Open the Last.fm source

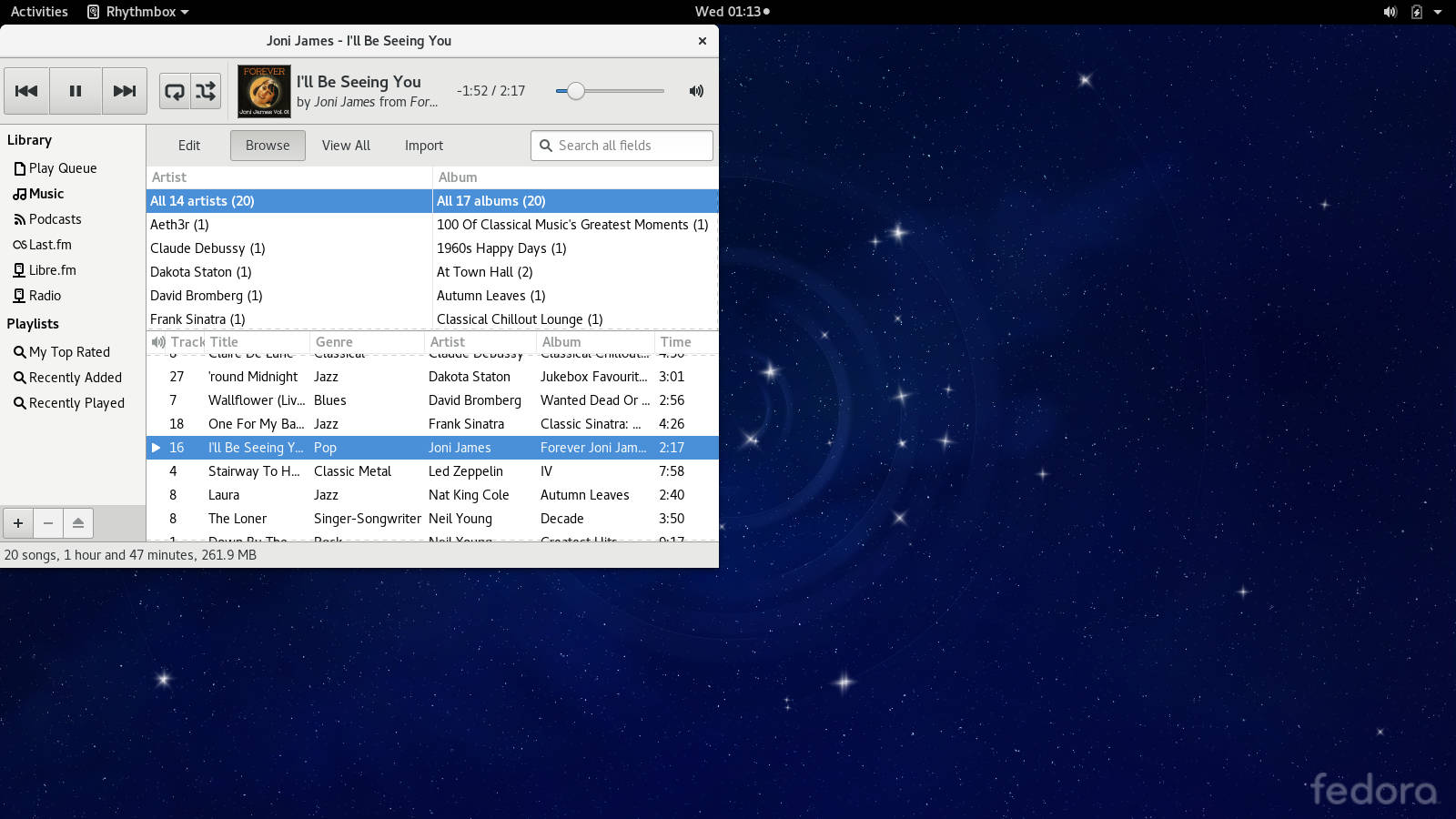click(x=42, y=245)
